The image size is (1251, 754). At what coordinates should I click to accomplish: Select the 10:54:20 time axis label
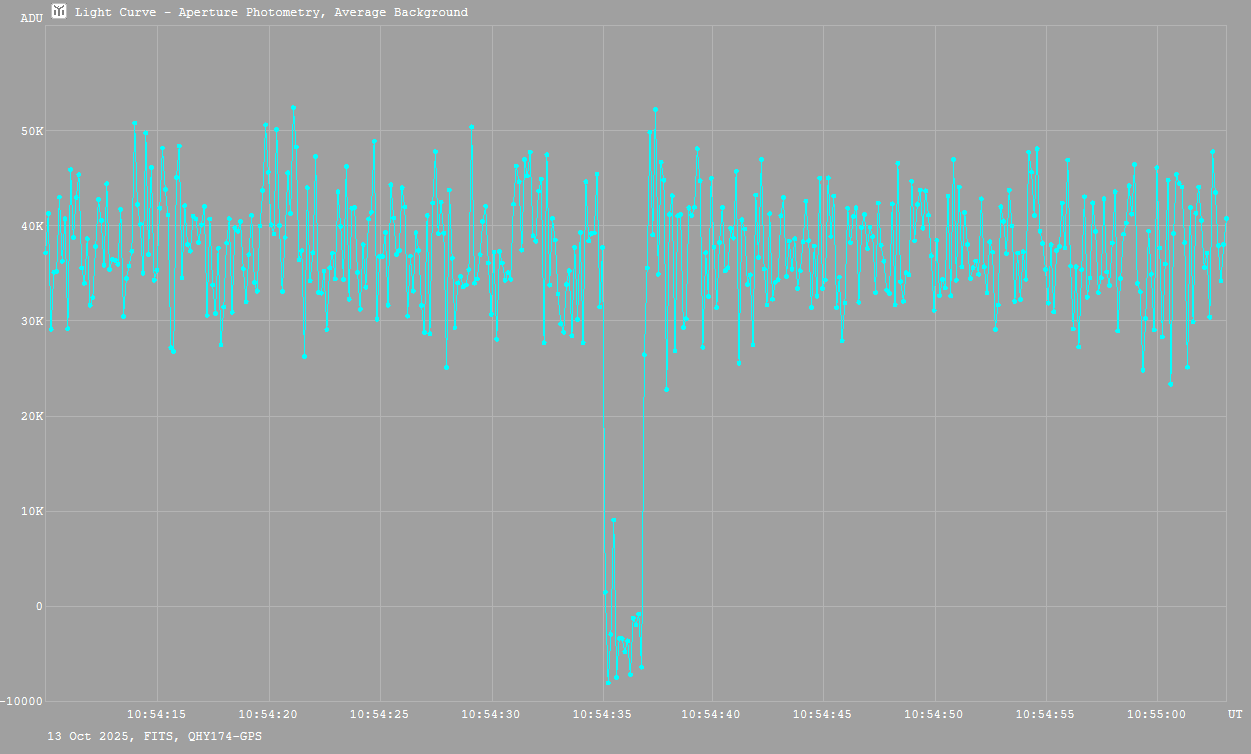pyautogui.click(x=267, y=714)
